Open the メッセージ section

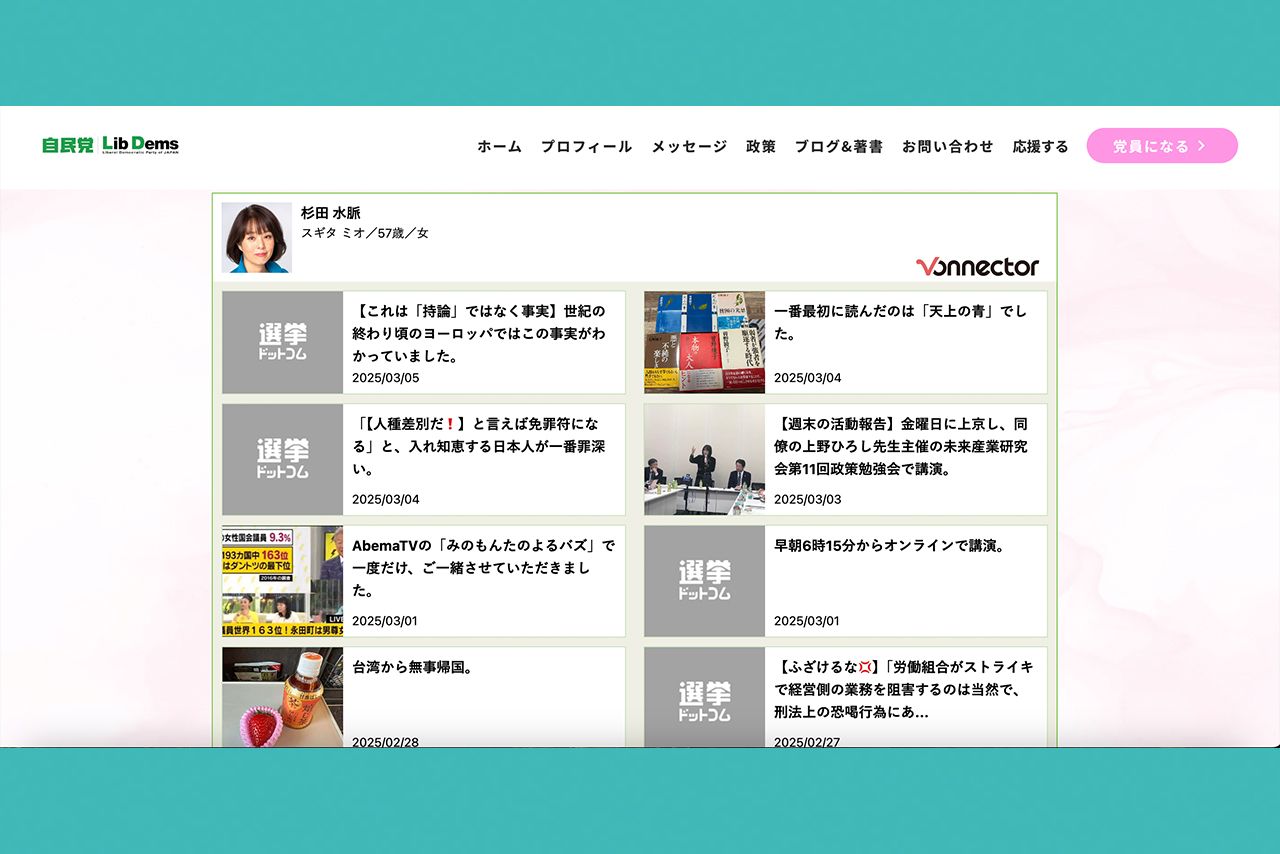(x=688, y=146)
